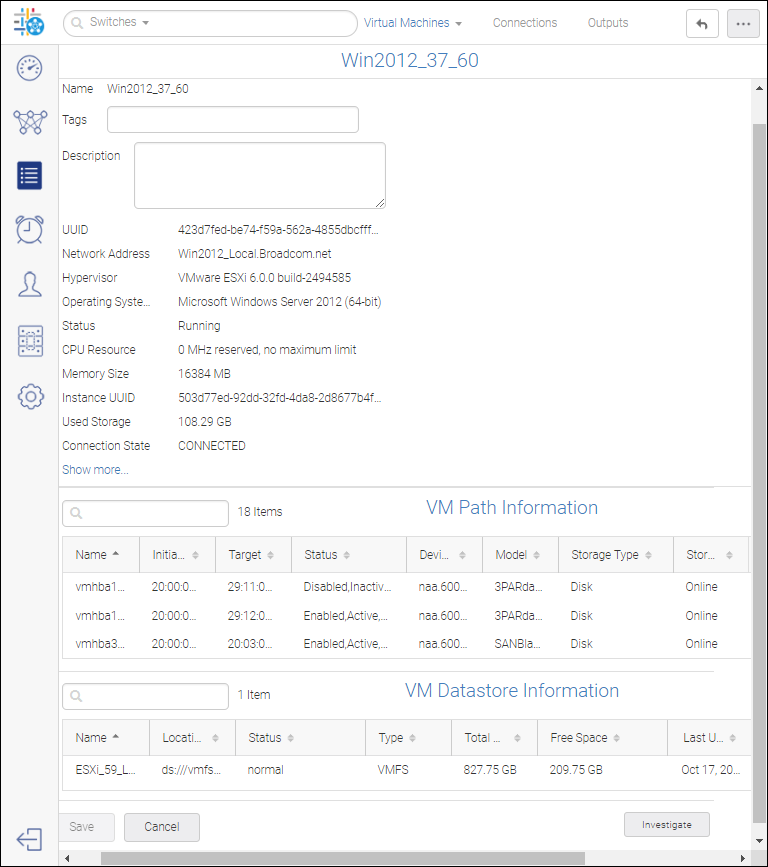768x867 pixels.
Task: Click the VM Path Information search box
Action: pos(146,513)
